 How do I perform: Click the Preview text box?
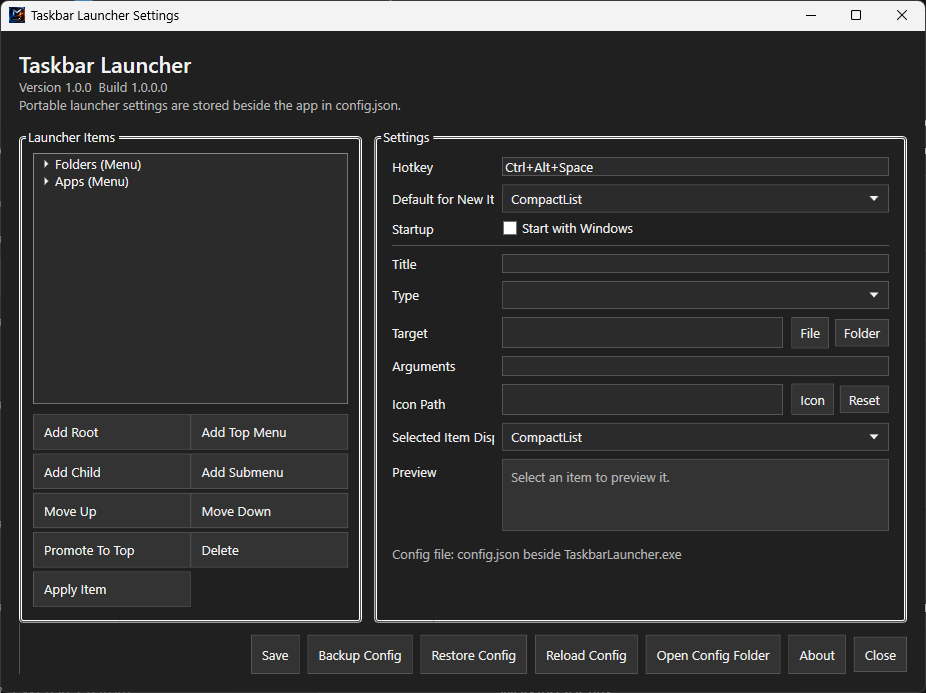pos(695,494)
